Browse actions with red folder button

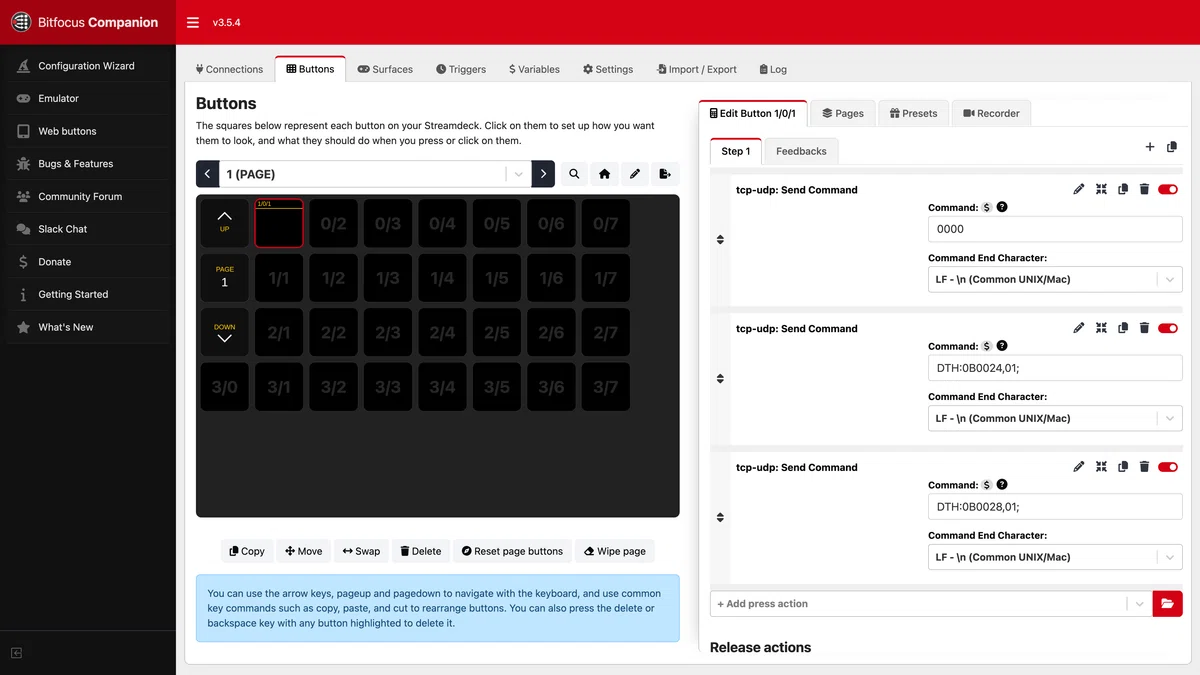tap(1168, 604)
